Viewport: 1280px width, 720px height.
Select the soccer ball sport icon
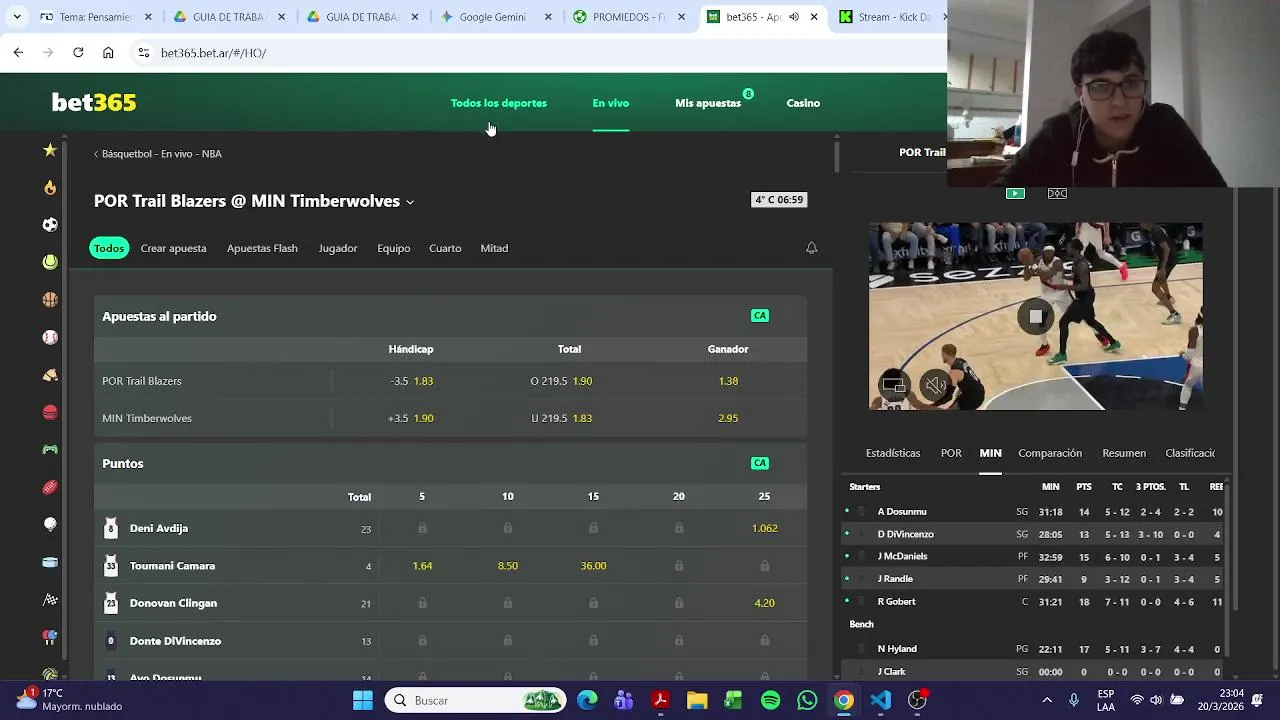point(50,225)
